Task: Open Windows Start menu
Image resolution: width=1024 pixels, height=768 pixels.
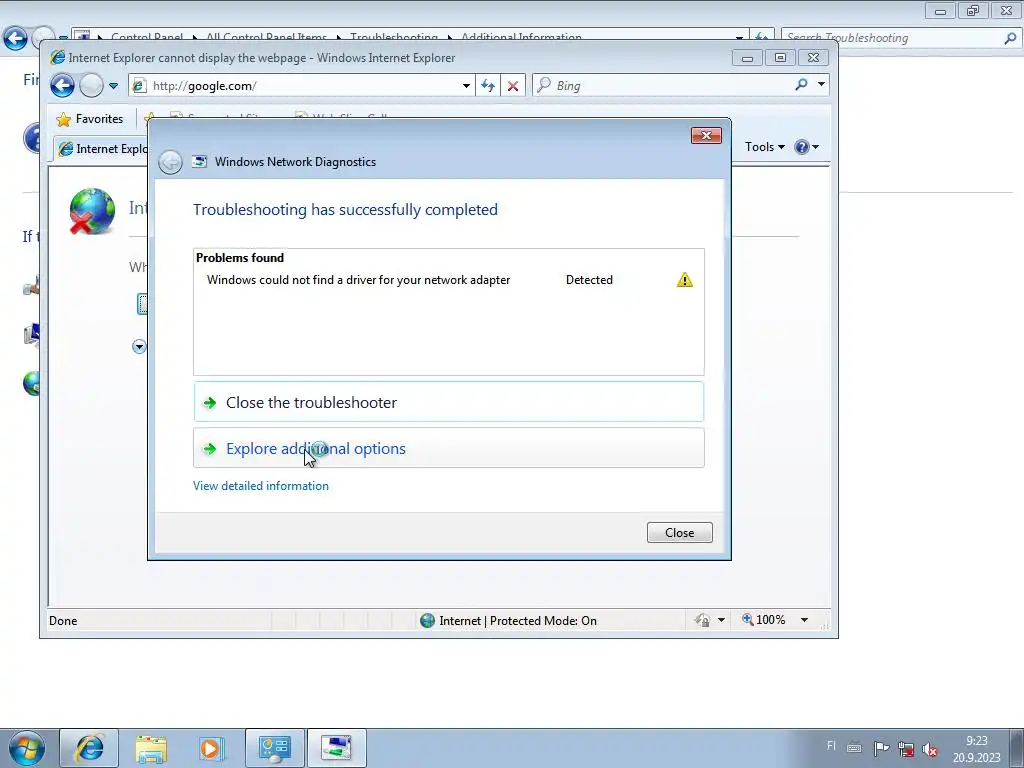Action: click(25, 748)
